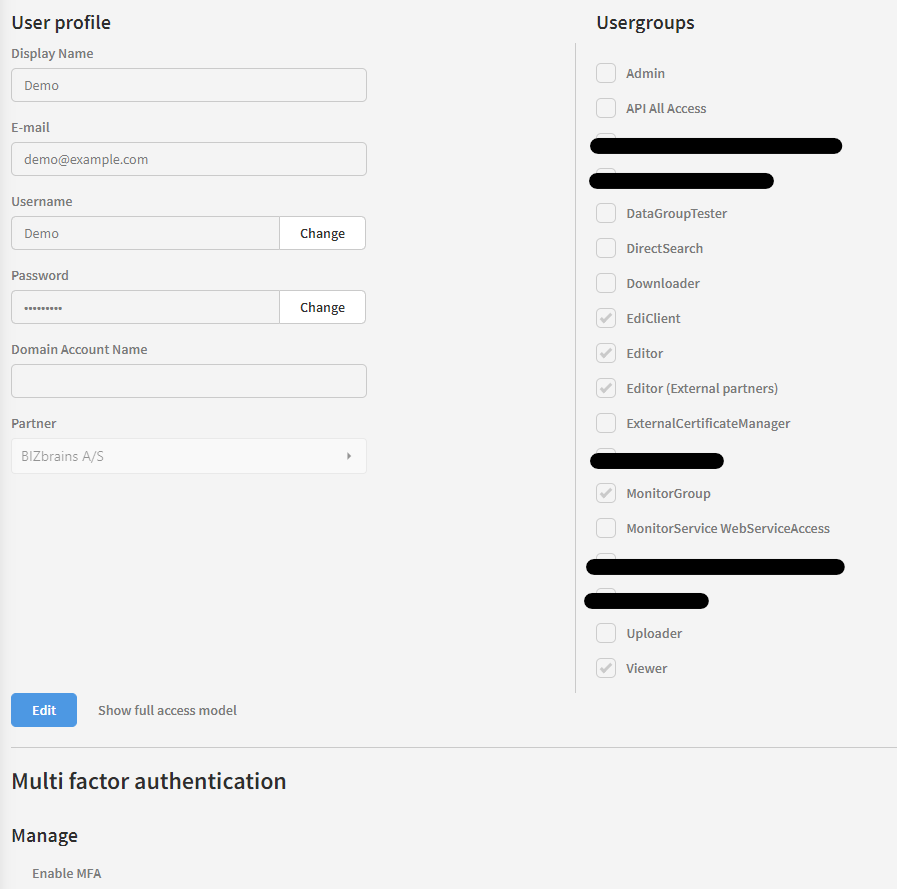The height and width of the screenshot is (889, 897).
Task: Check the Uploader usergroup
Action: click(606, 633)
